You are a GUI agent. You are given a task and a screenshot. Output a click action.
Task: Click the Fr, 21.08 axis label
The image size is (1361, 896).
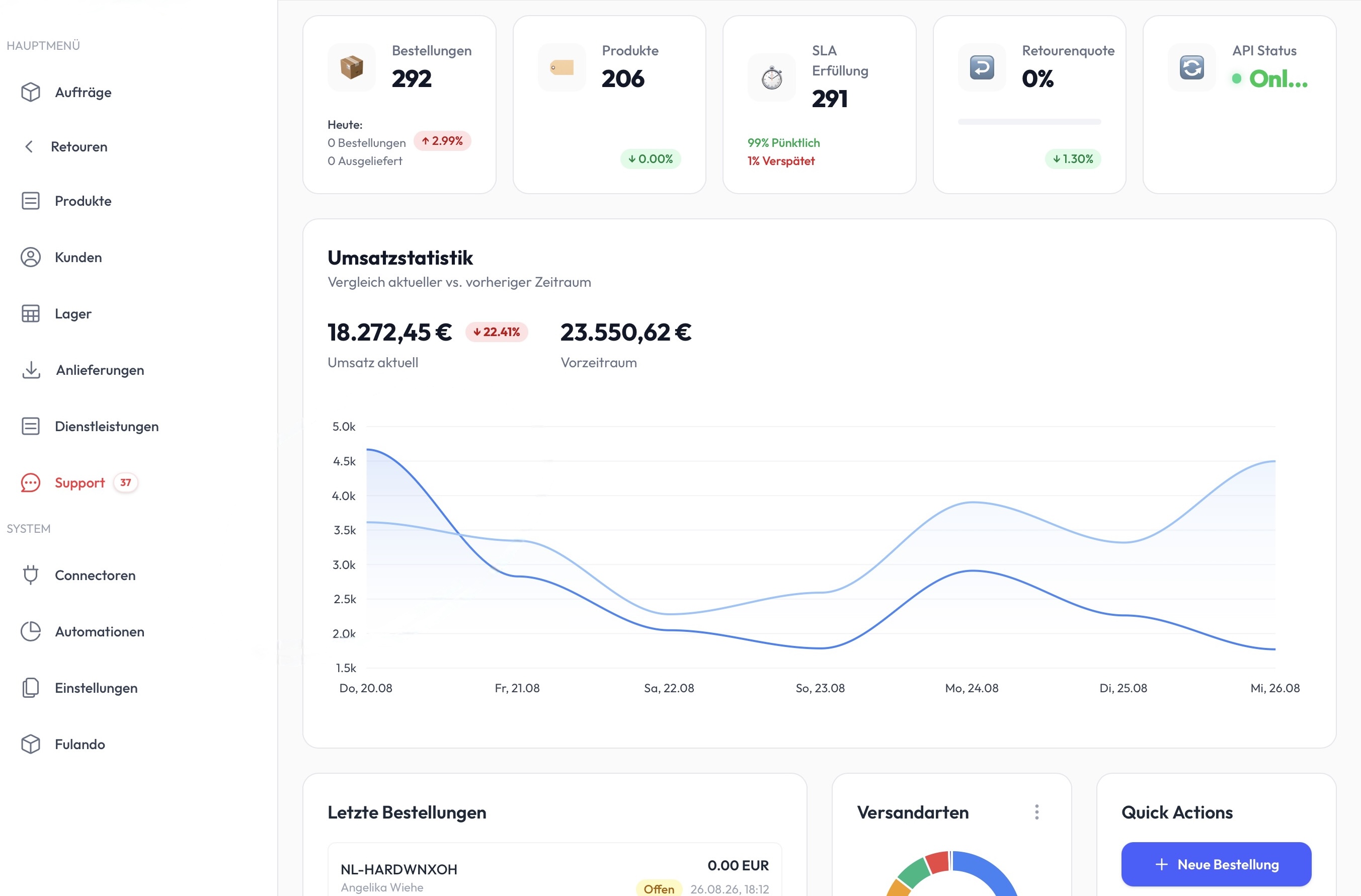(517, 688)
